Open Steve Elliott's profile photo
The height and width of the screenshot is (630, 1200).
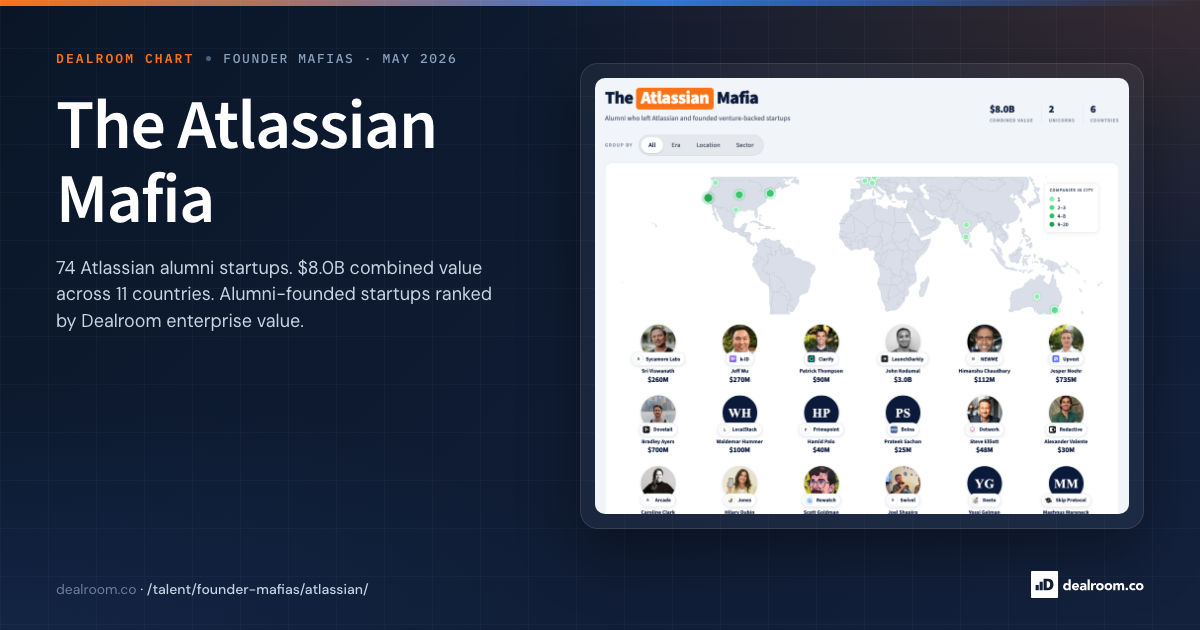click(x=985, y=411)
